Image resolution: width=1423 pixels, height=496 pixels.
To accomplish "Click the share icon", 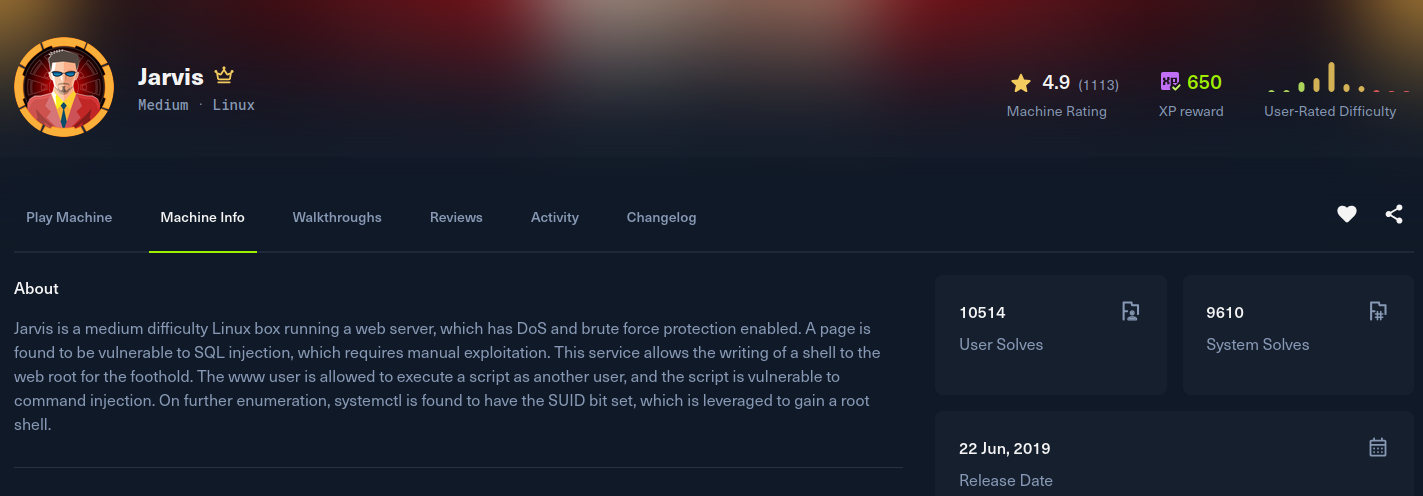I will (x=1394, y=214).
